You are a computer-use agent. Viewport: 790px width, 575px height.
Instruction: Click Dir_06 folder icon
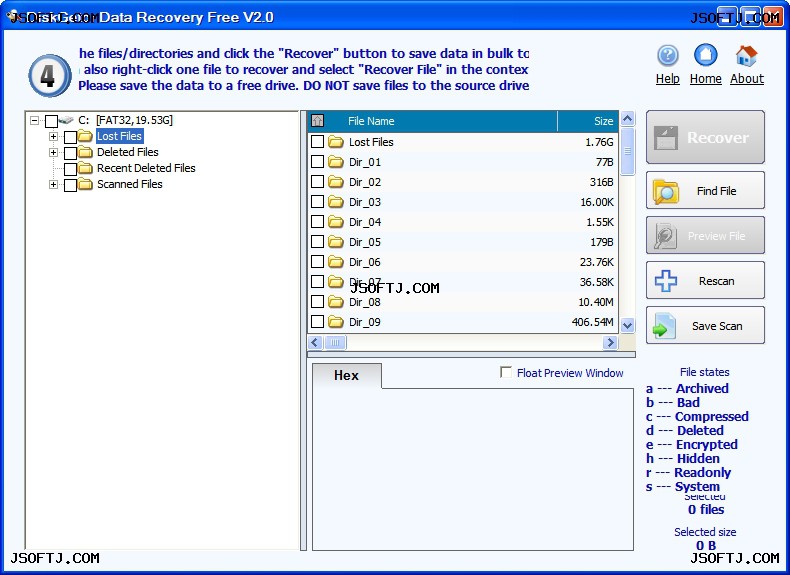coord(336,262)
